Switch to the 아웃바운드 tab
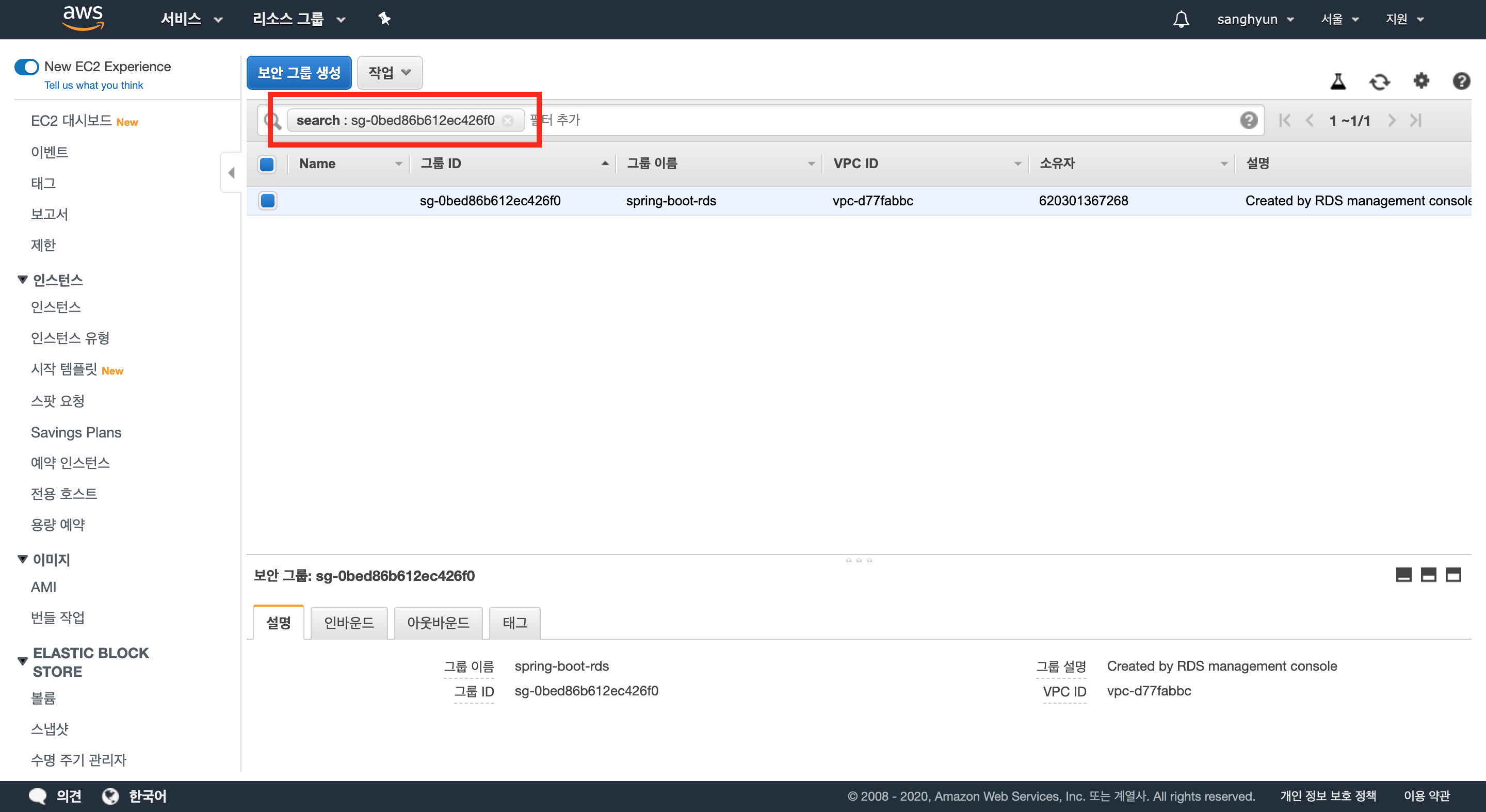 tap(438, 622)
